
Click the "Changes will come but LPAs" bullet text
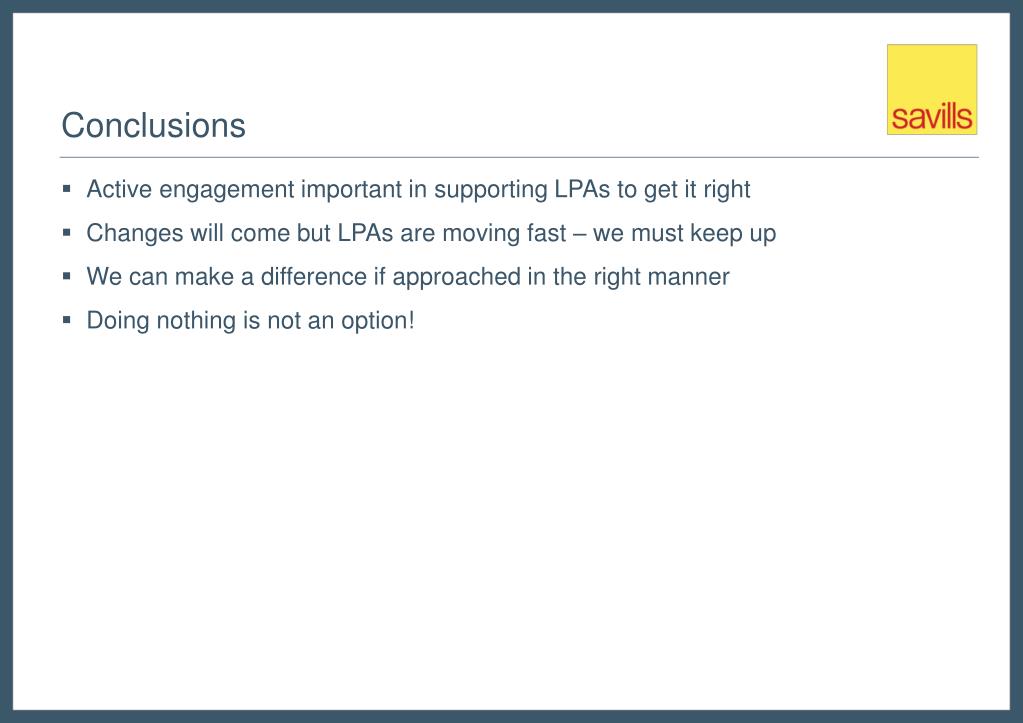pyautogui.click(x=431, y=233)
